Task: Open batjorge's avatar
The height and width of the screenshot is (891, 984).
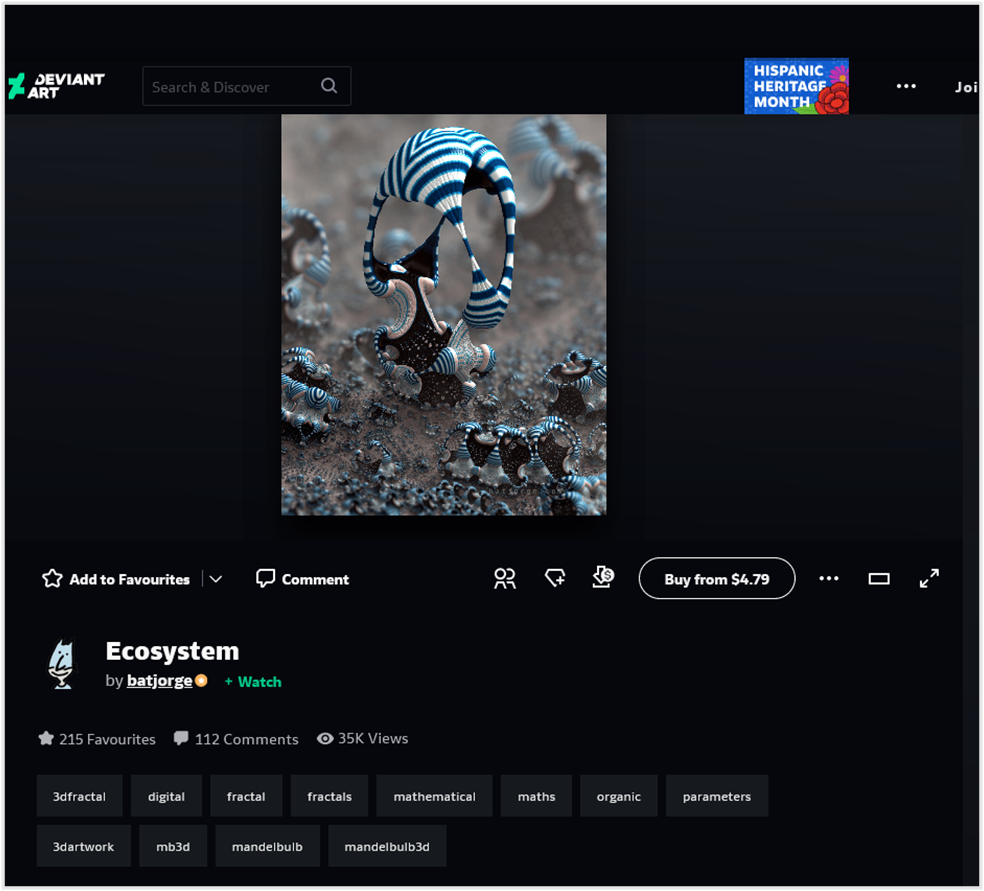Action: tap(62, 664)
